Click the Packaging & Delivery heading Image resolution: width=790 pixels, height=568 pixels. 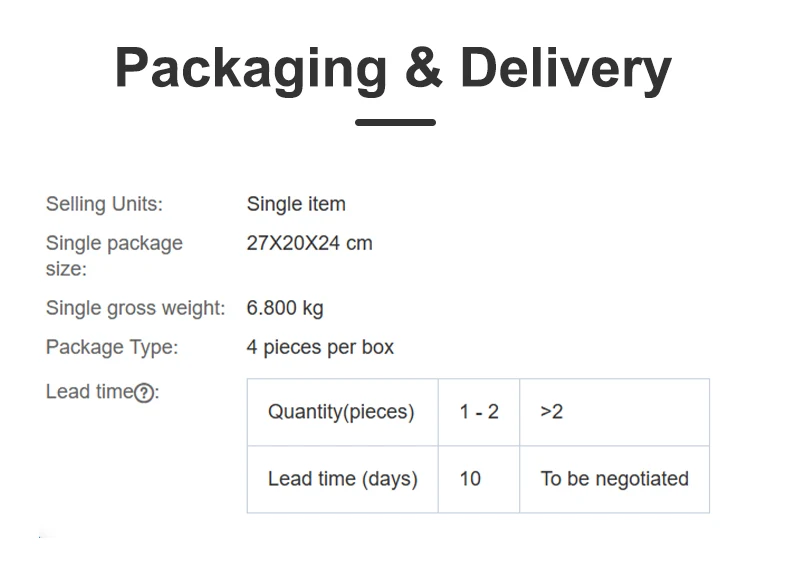(393, 68)
